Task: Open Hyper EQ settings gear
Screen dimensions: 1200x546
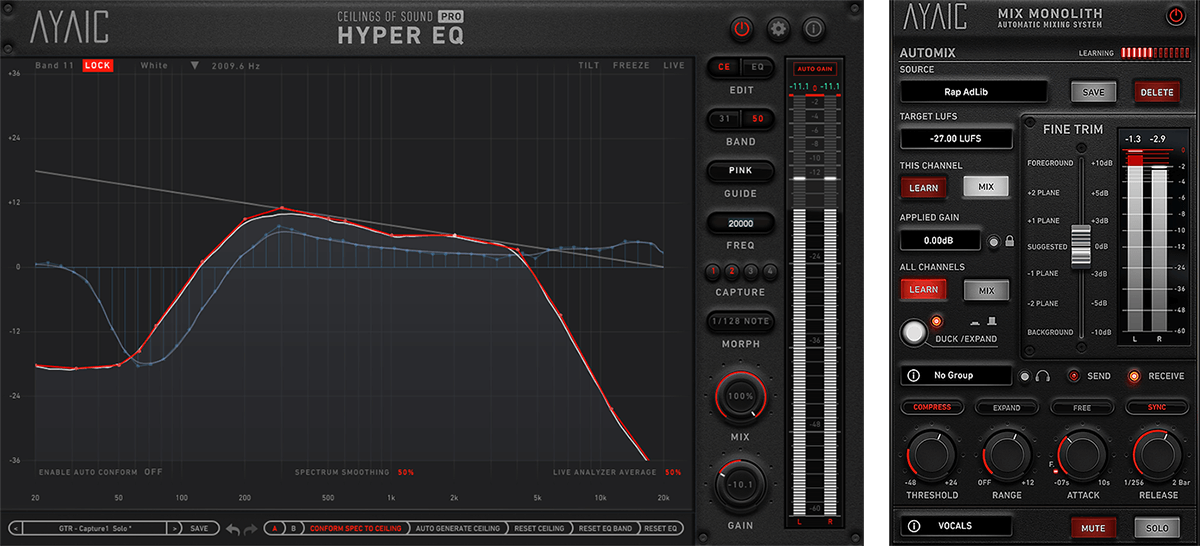Action: (777, 29)
